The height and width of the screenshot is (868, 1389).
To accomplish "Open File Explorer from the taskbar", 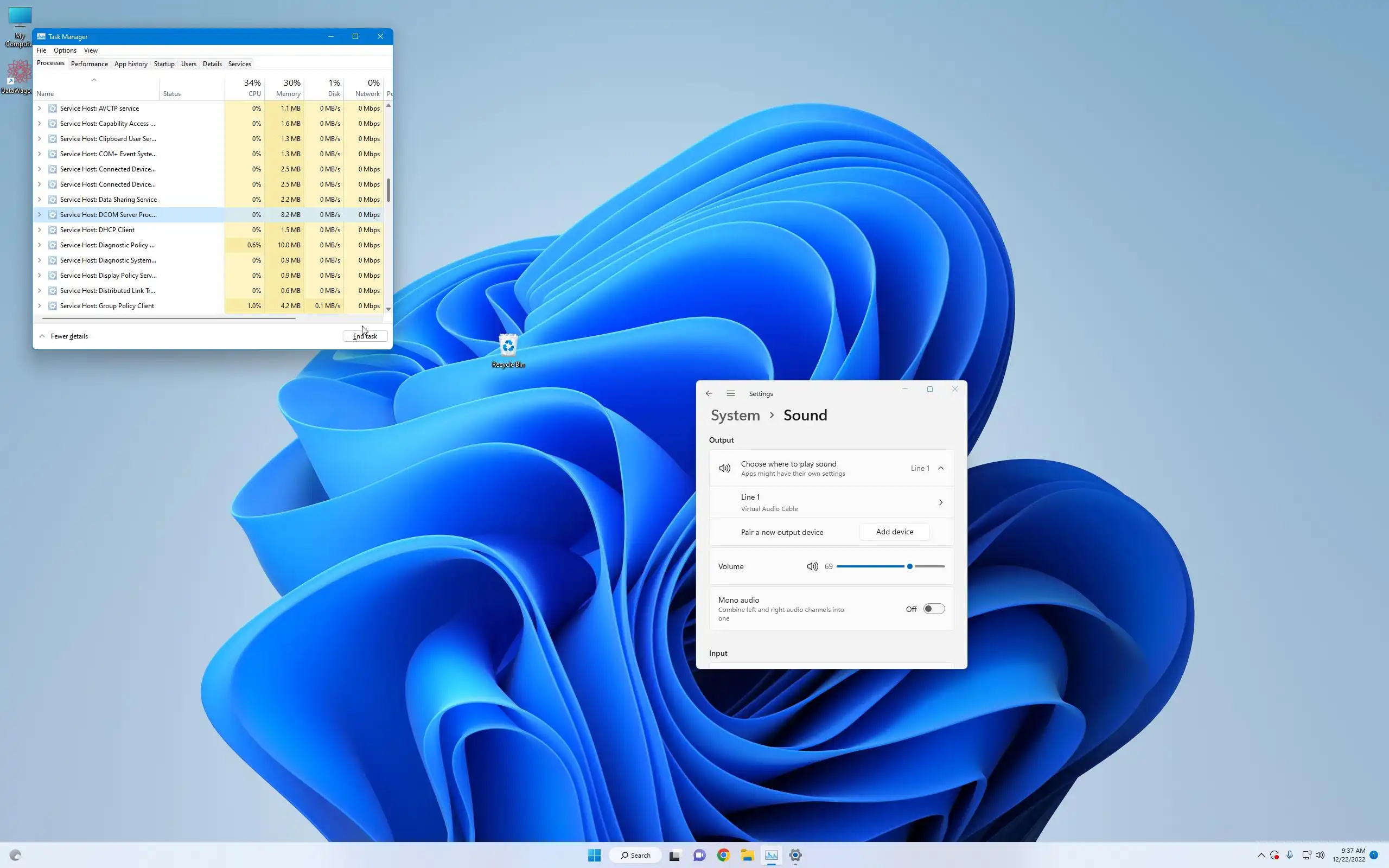I will 747,855.
